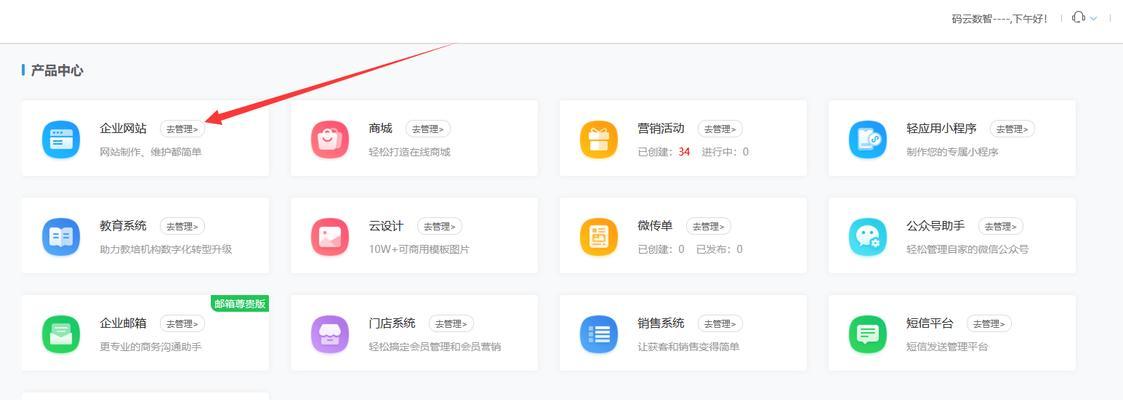Expand the dropdown arrow beside headset
The width and height of the screenshot is (1123, 400).
pos(1094,19)
